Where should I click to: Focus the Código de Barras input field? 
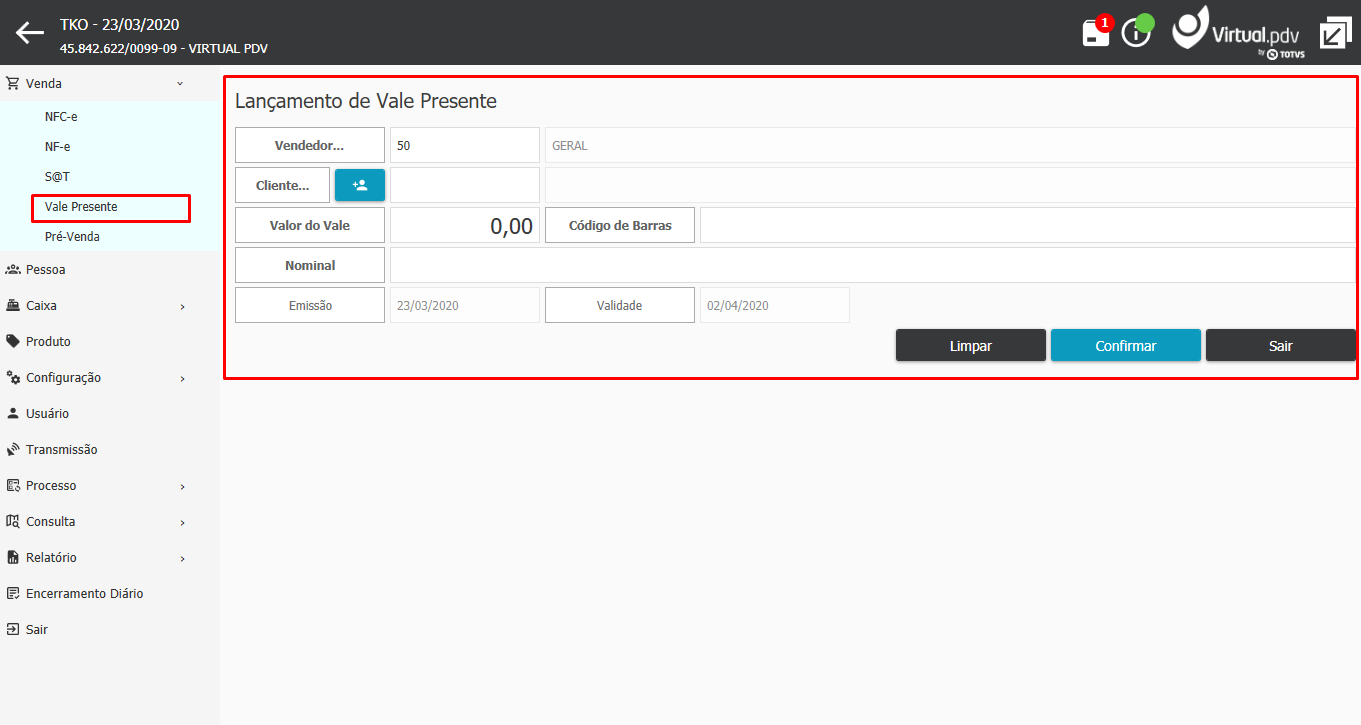click(1028, 225)
